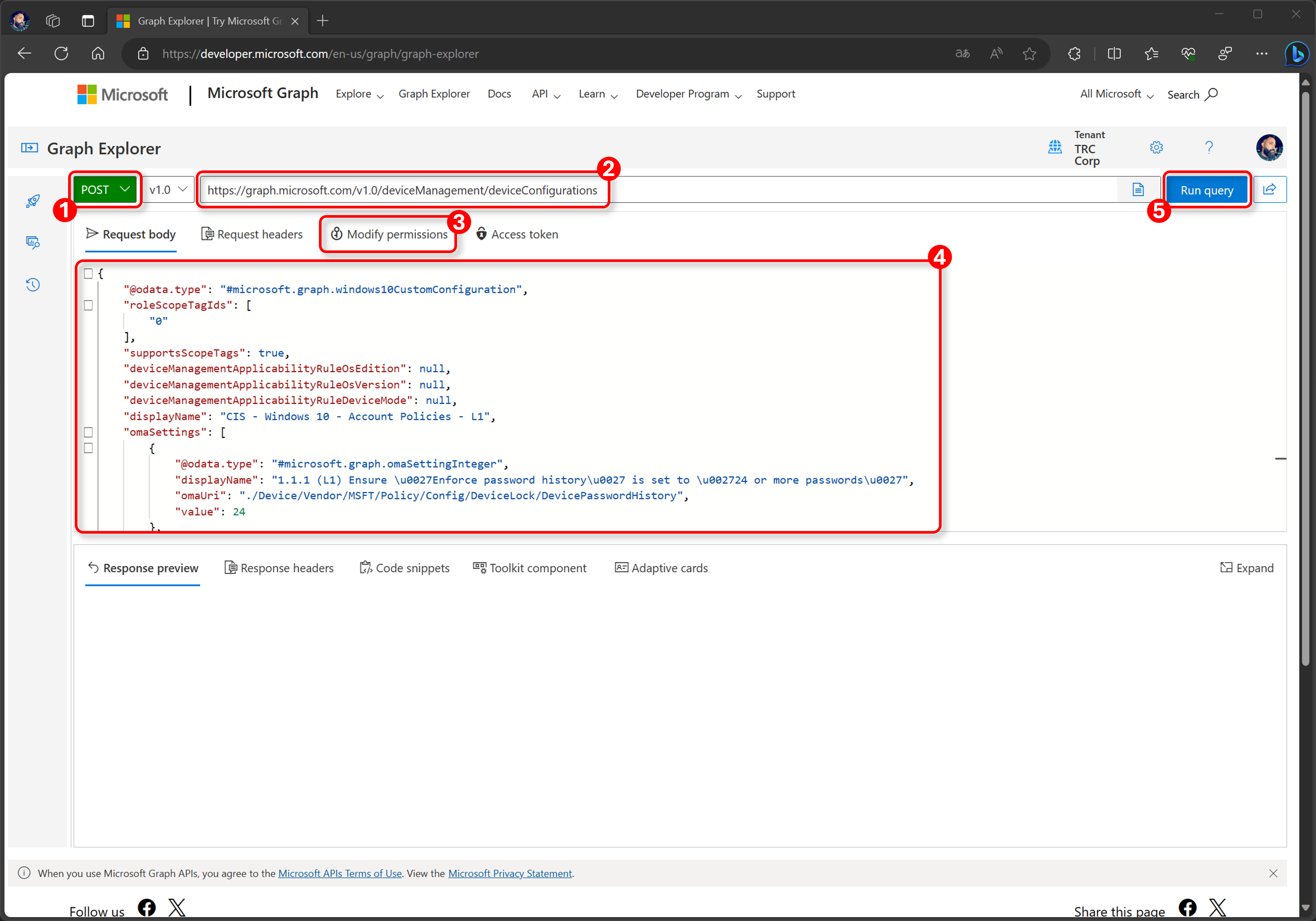
Task: Collapse the roleScopeTagIds array fold marker
Action: [88, 306]
